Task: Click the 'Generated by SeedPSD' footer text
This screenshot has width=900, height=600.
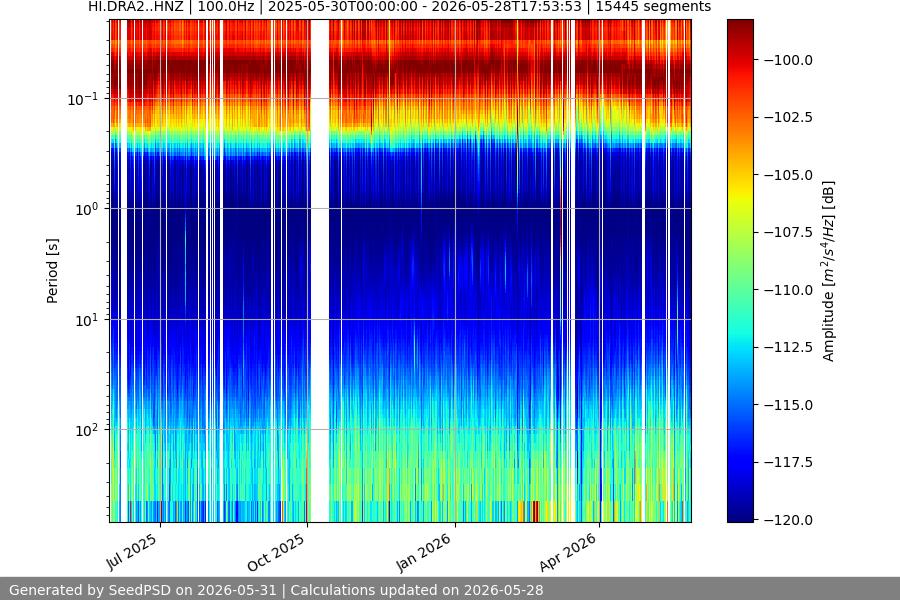Action: pos(276,590)
